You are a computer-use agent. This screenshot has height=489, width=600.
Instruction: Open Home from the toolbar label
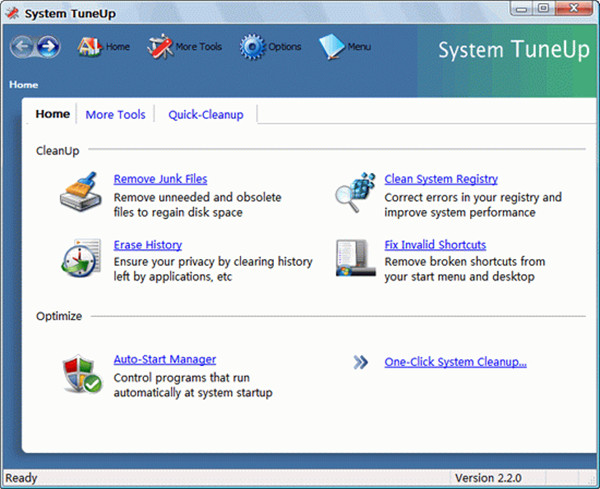coord(118,47)
